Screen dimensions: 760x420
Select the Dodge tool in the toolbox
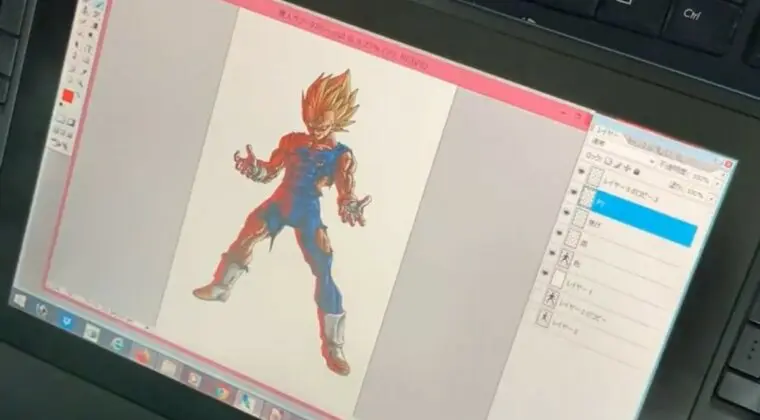pos(91,35)
